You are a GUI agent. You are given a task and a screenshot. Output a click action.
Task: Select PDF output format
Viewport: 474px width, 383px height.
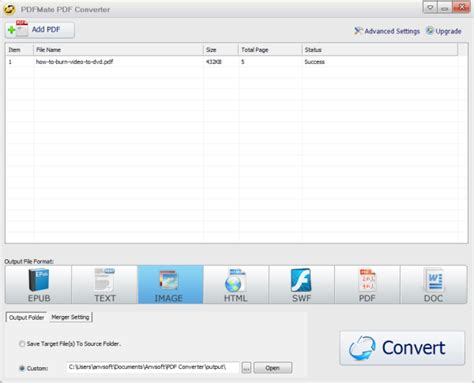click(x=367, y=285)
